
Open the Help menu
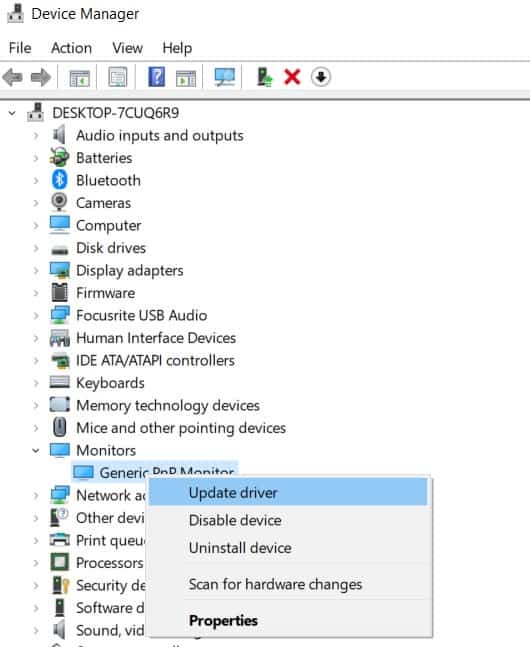click(177, 48)
